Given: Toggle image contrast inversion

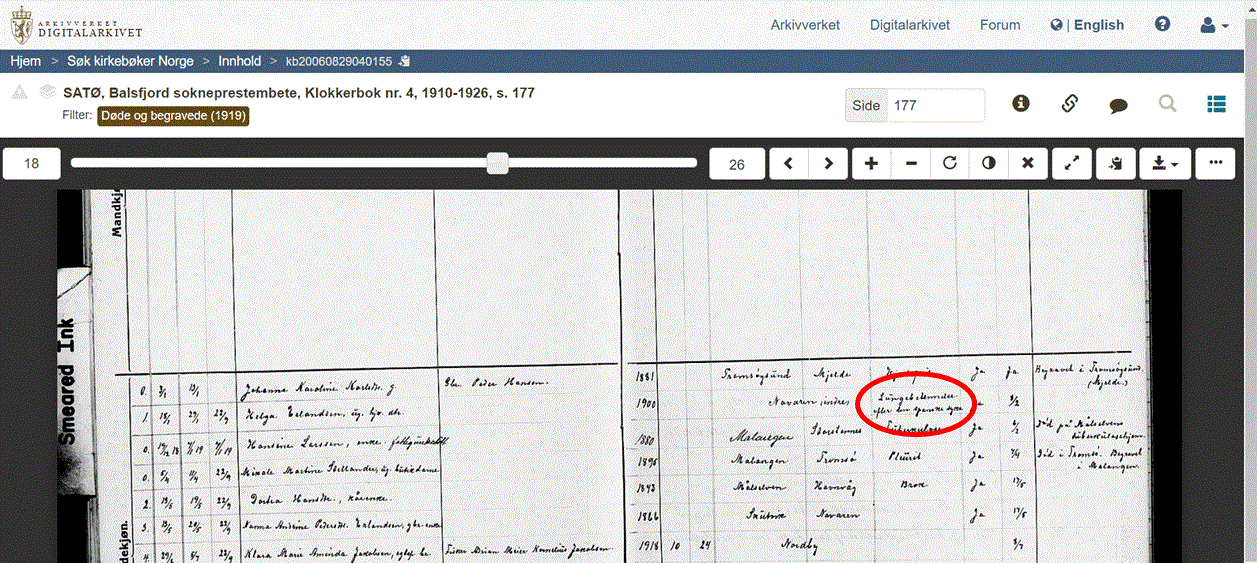Looking at the screenshot, I should pyautogui.click(x=988, y=163).
